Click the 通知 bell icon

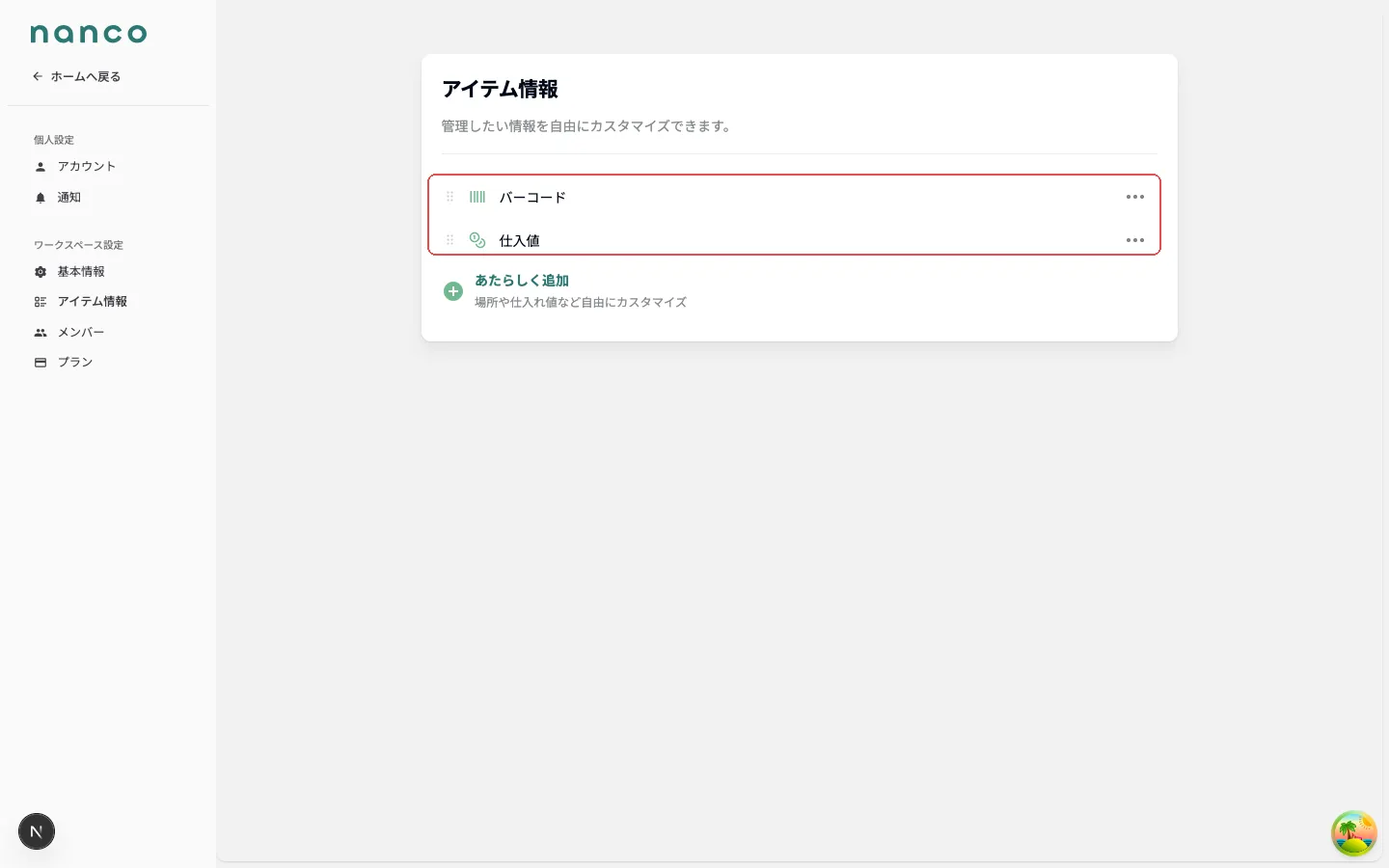coord(41,198)
